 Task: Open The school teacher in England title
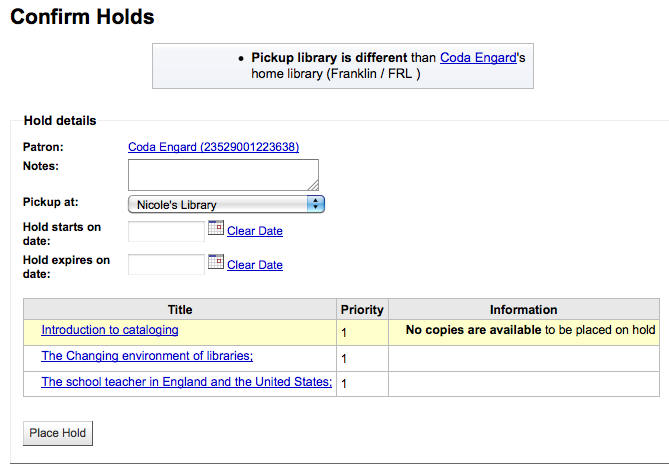(186, 382)
